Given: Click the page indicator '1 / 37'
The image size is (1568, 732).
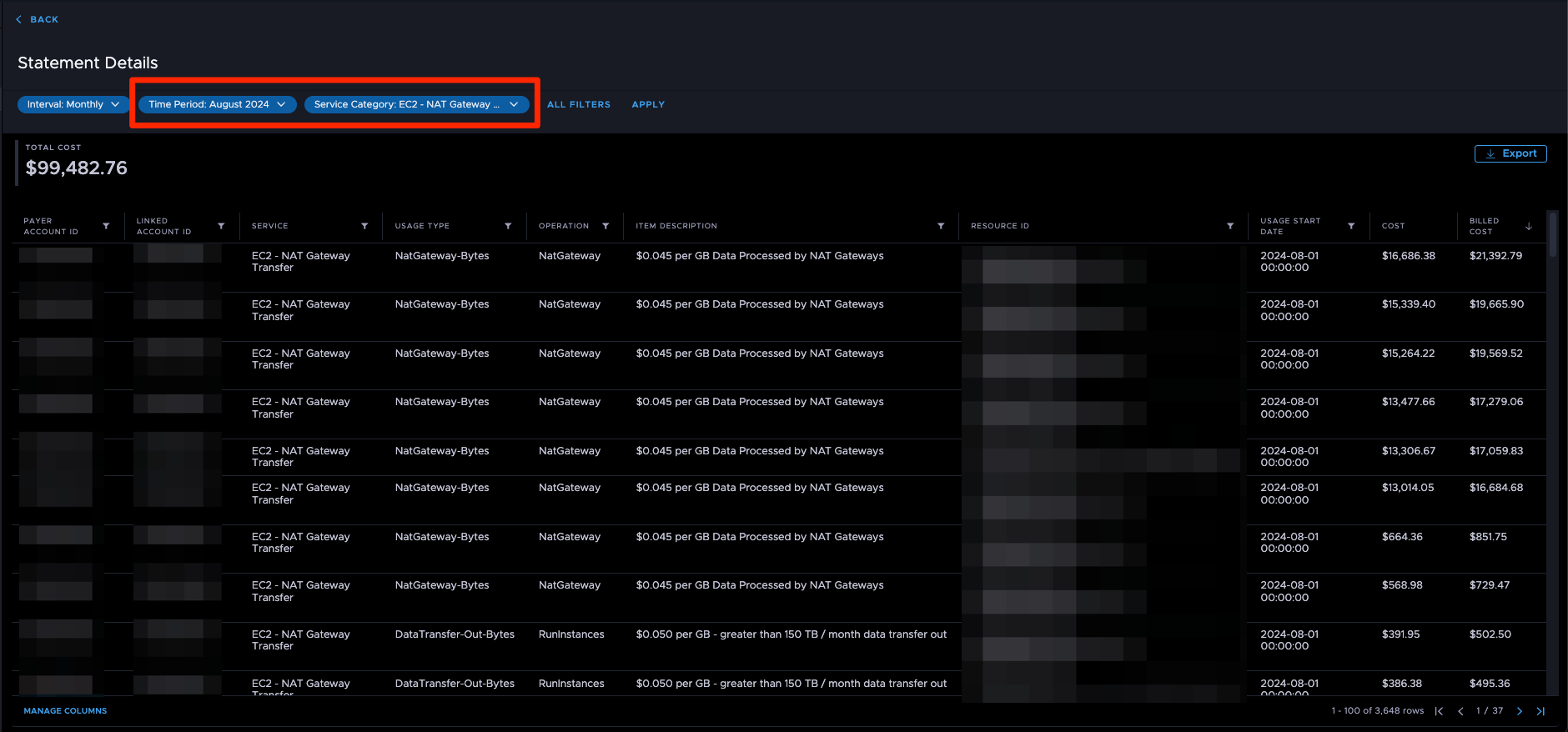Looking at the screenshot, I should (1490, 711).
